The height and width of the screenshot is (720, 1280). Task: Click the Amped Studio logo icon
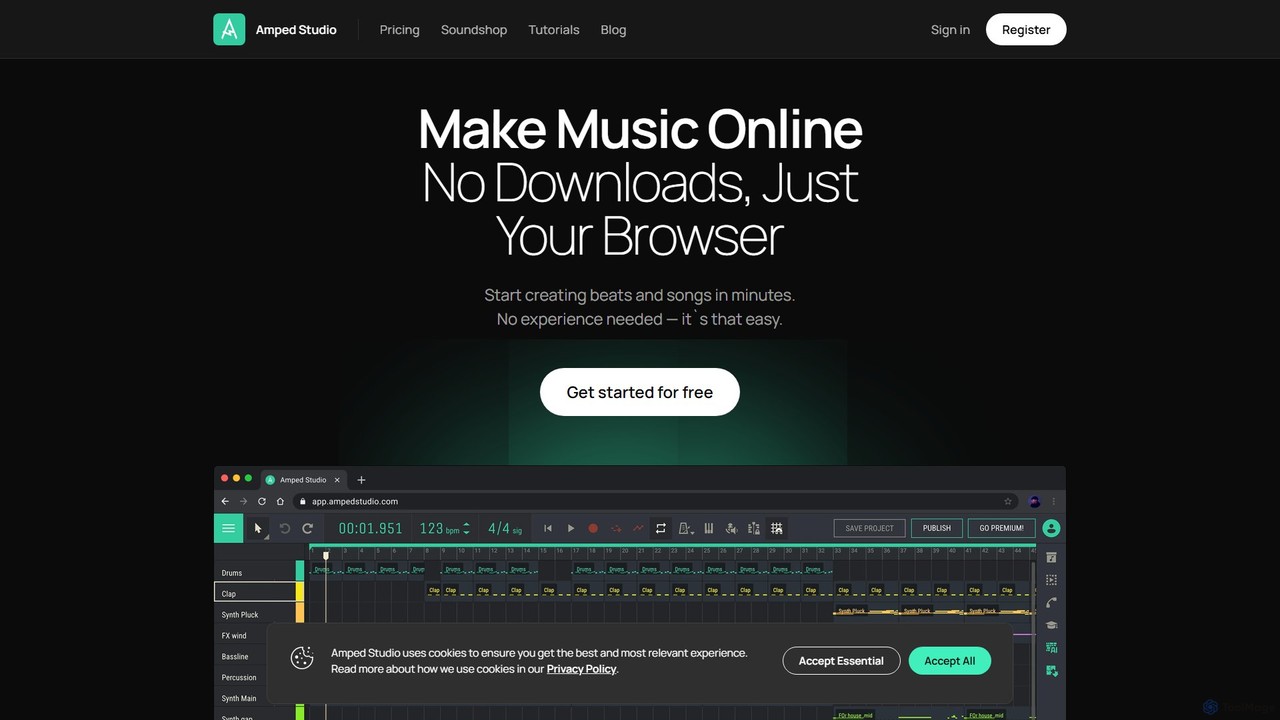coord(229,29)
